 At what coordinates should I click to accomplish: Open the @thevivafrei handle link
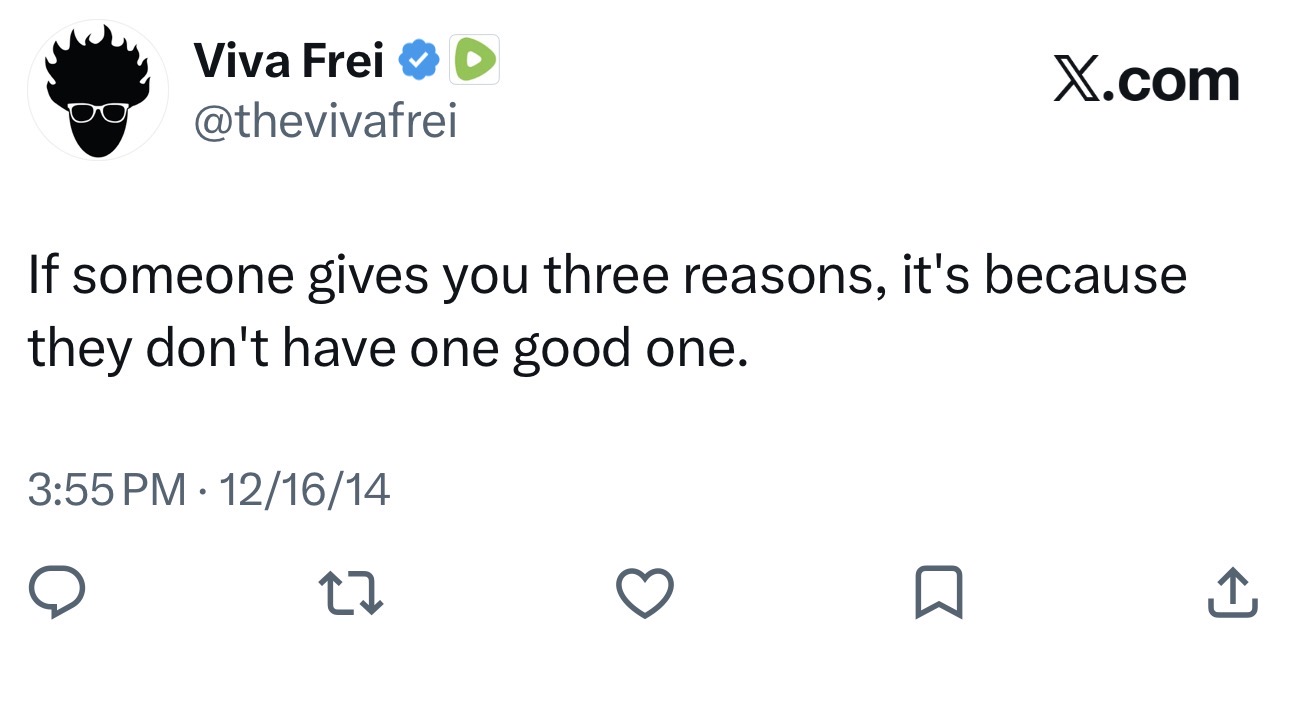point(324,122)
